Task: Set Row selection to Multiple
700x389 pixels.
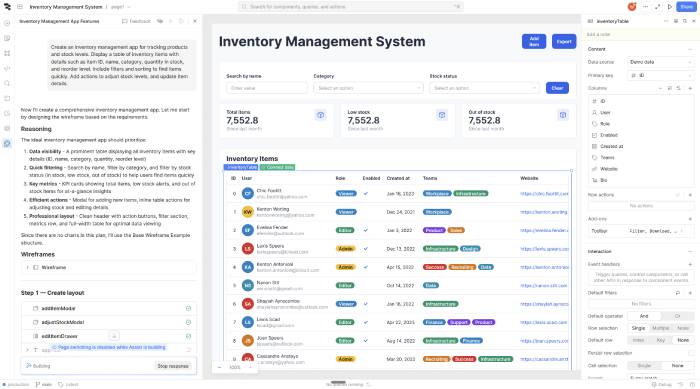Action: pyautogui.click(x=661, y=328)
